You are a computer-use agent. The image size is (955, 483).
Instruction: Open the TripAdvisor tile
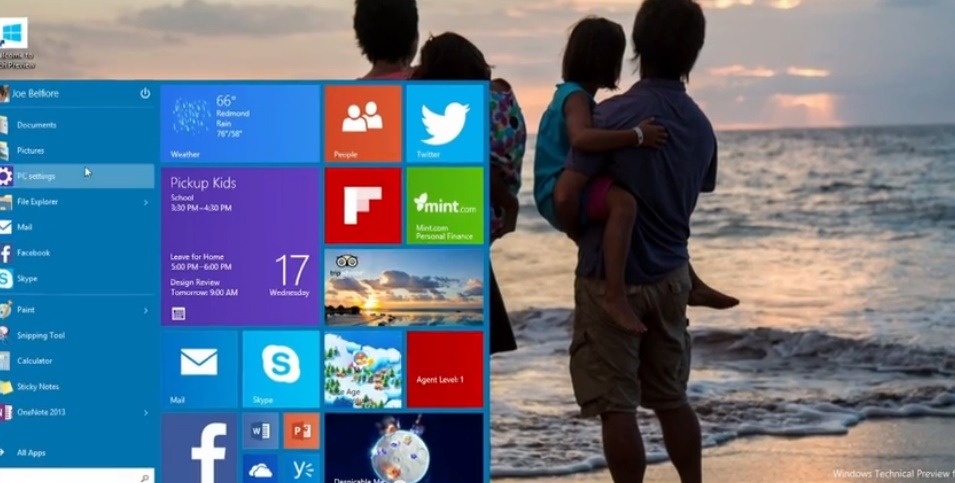404,287
